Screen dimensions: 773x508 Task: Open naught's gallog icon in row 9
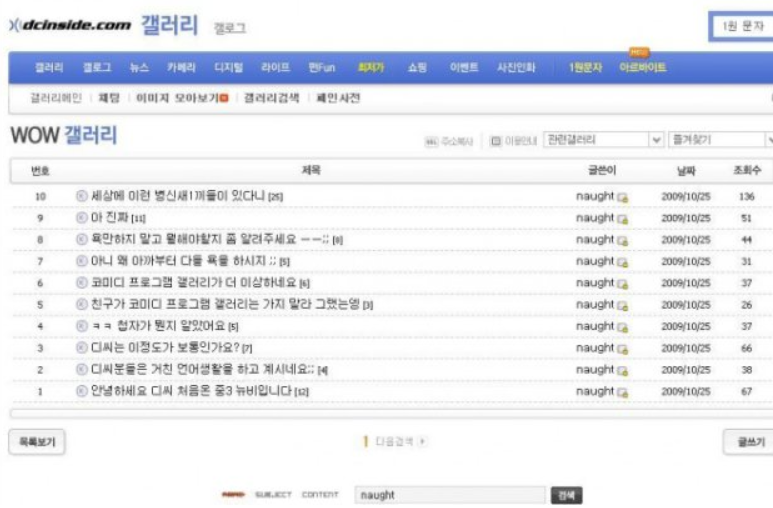pos(623,219)
